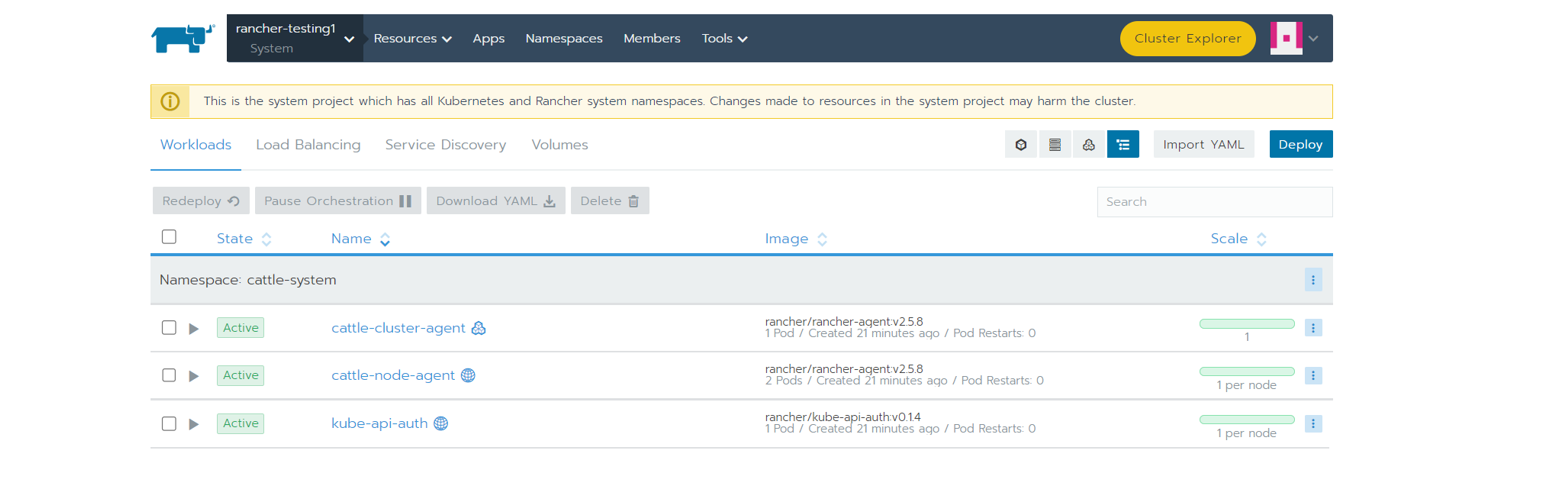Click the Download YAML button
This screenshot has height=496, width=1553.
tap(496, 201)
